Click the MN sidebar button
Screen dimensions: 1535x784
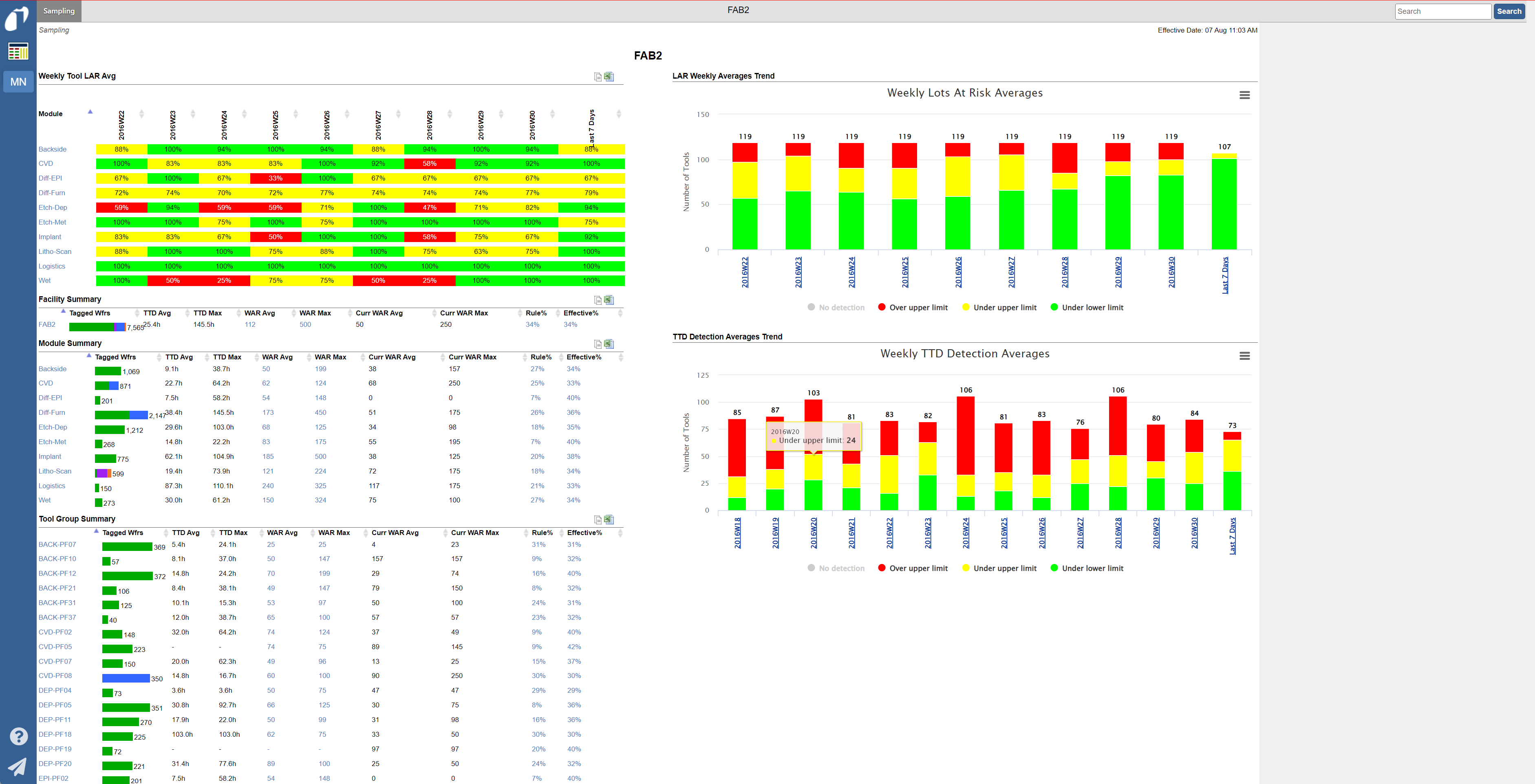tap(18, 81)
